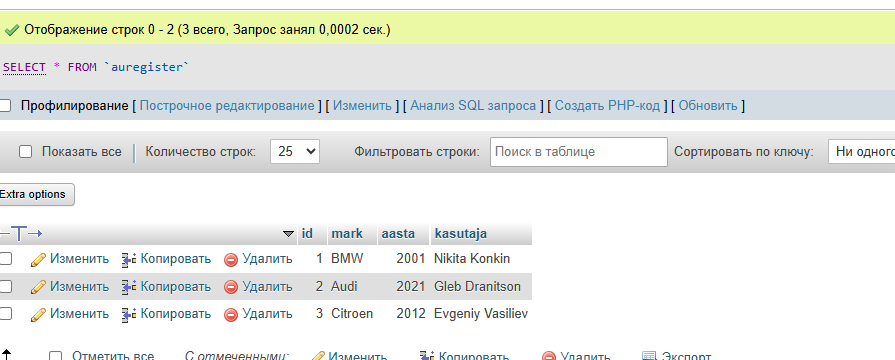Sort table by mark column header
The height and width of the screenshot is (360, 895).
(x=347, y=234)
